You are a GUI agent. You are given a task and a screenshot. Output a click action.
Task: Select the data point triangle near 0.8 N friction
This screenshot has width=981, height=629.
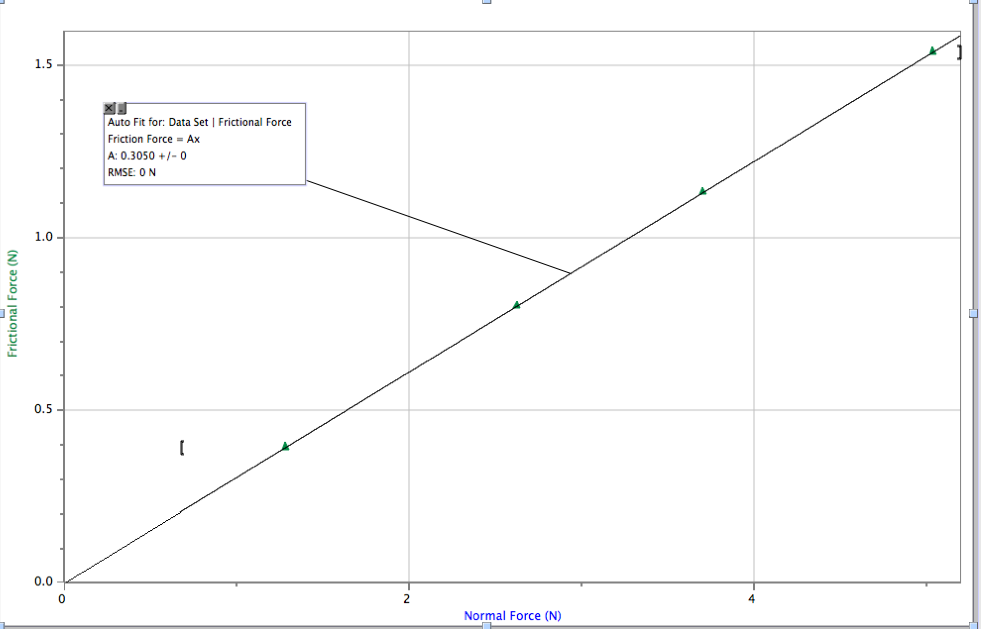point(517,305)
